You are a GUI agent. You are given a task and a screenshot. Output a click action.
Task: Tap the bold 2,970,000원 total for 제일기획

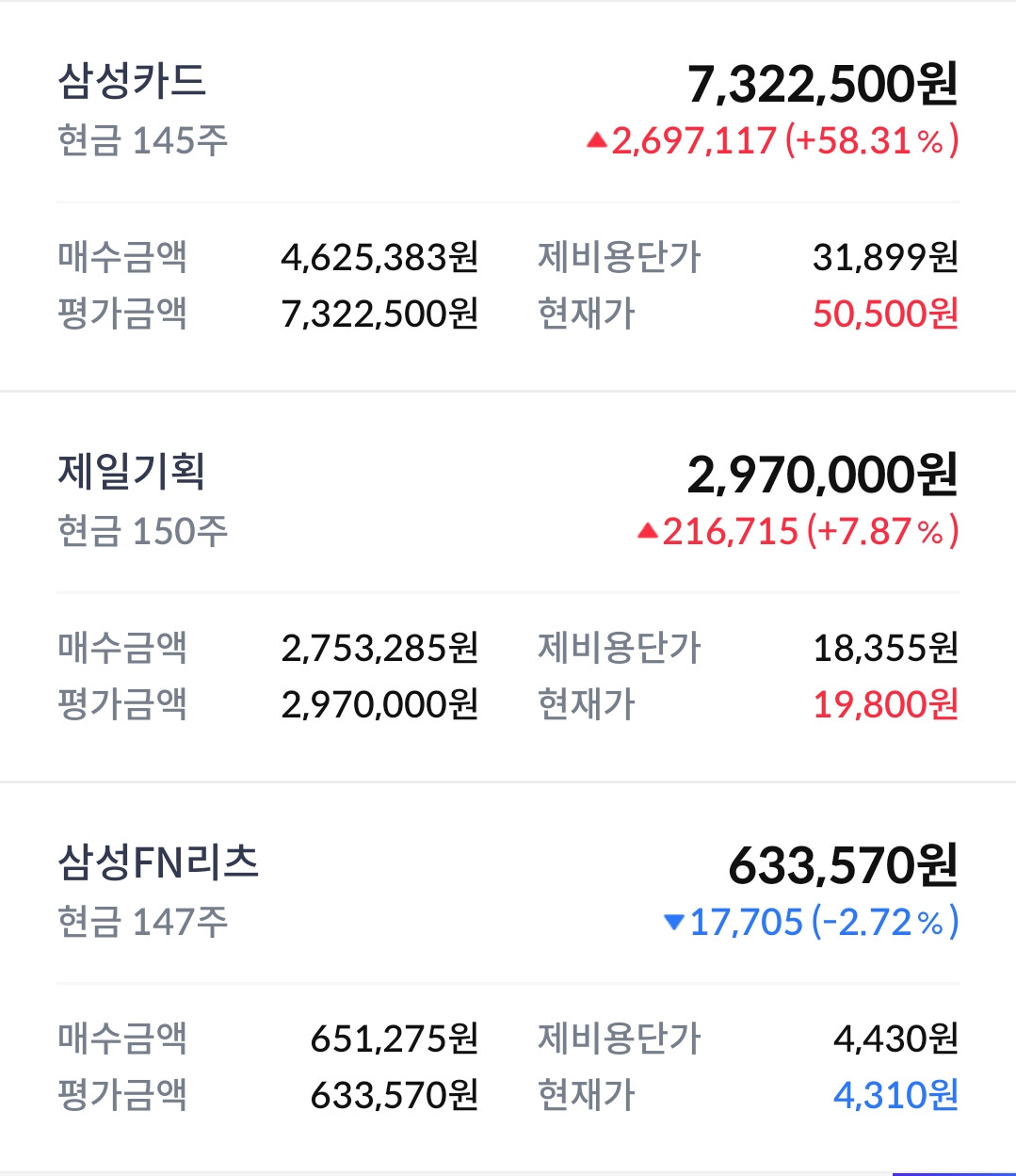[x=822, y=475]
